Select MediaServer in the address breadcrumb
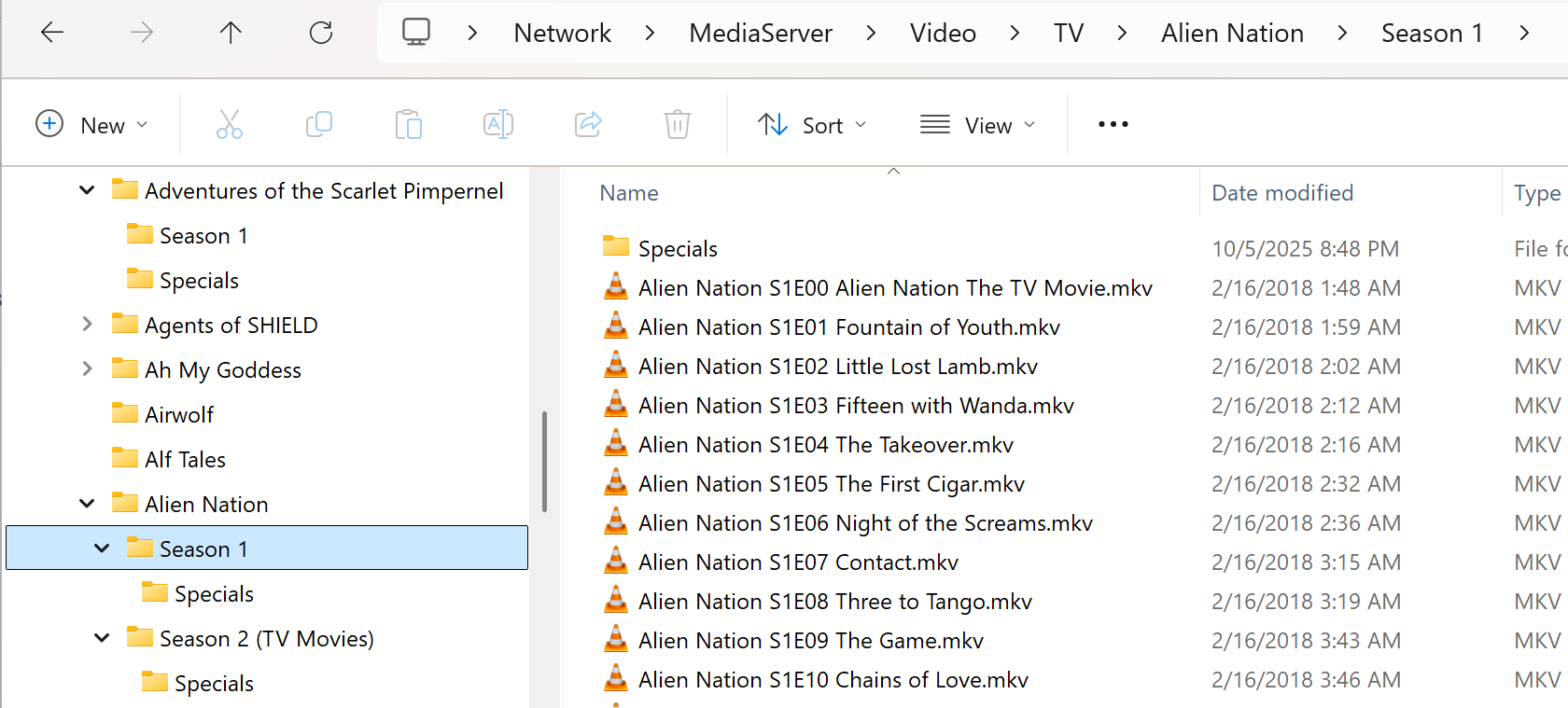This screenshot has width=1568, height=708. tap(760, 34)
